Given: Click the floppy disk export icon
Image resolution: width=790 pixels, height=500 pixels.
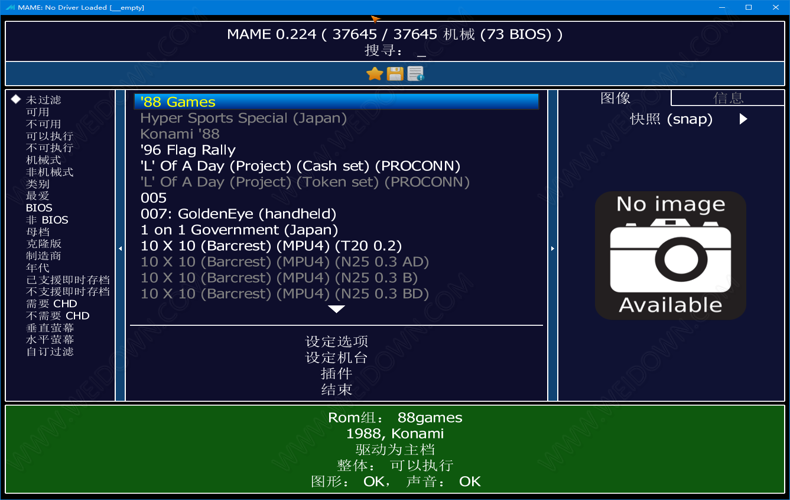Looking at the screenshot, I should 395,74.
